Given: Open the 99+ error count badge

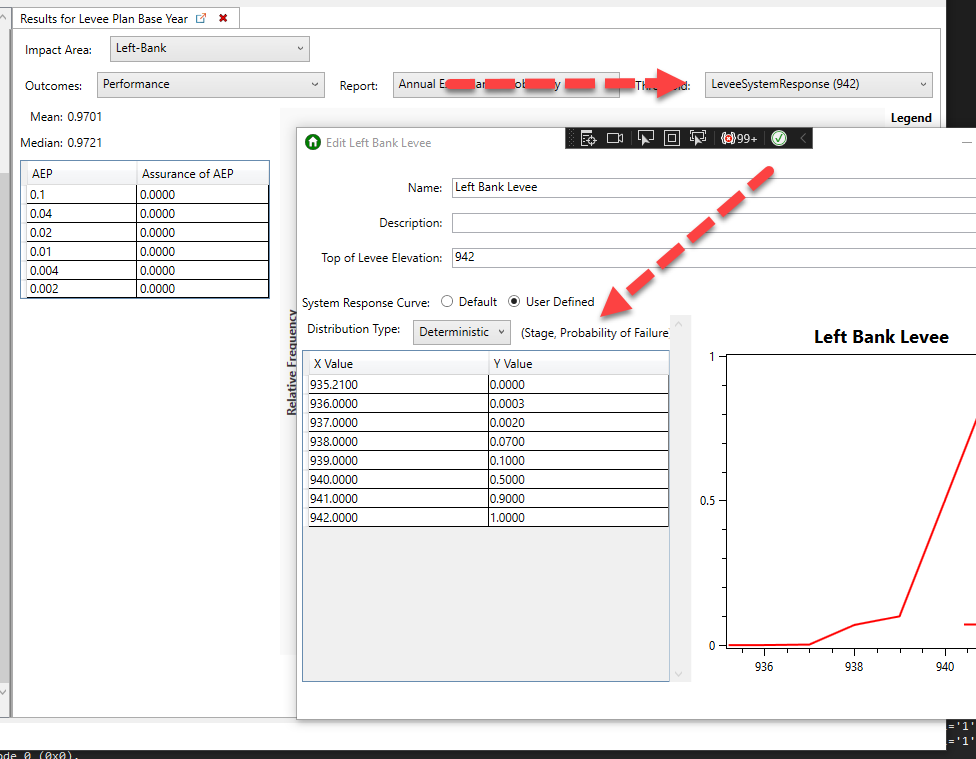Looking at the screenshot, I should (738, 138).
